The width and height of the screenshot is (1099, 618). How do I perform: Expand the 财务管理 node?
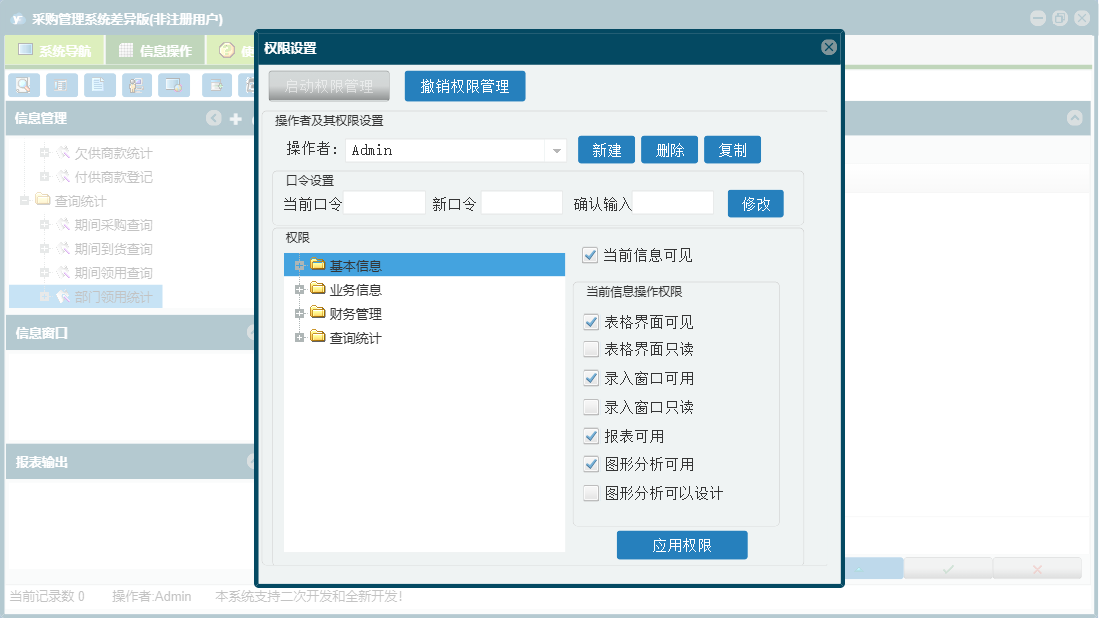299,313
